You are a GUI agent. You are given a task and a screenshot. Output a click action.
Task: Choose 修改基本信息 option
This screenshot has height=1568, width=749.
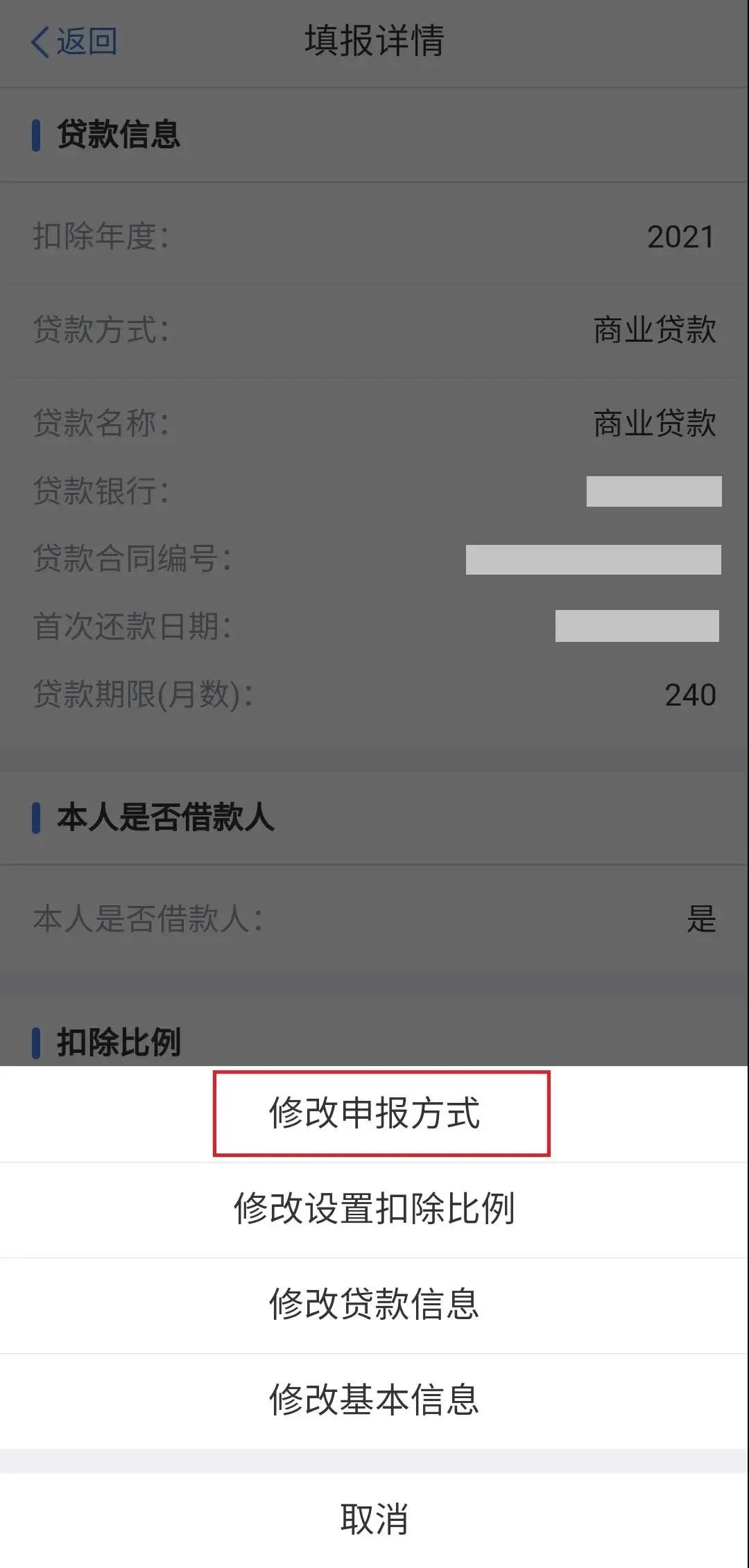[374, 1401]
